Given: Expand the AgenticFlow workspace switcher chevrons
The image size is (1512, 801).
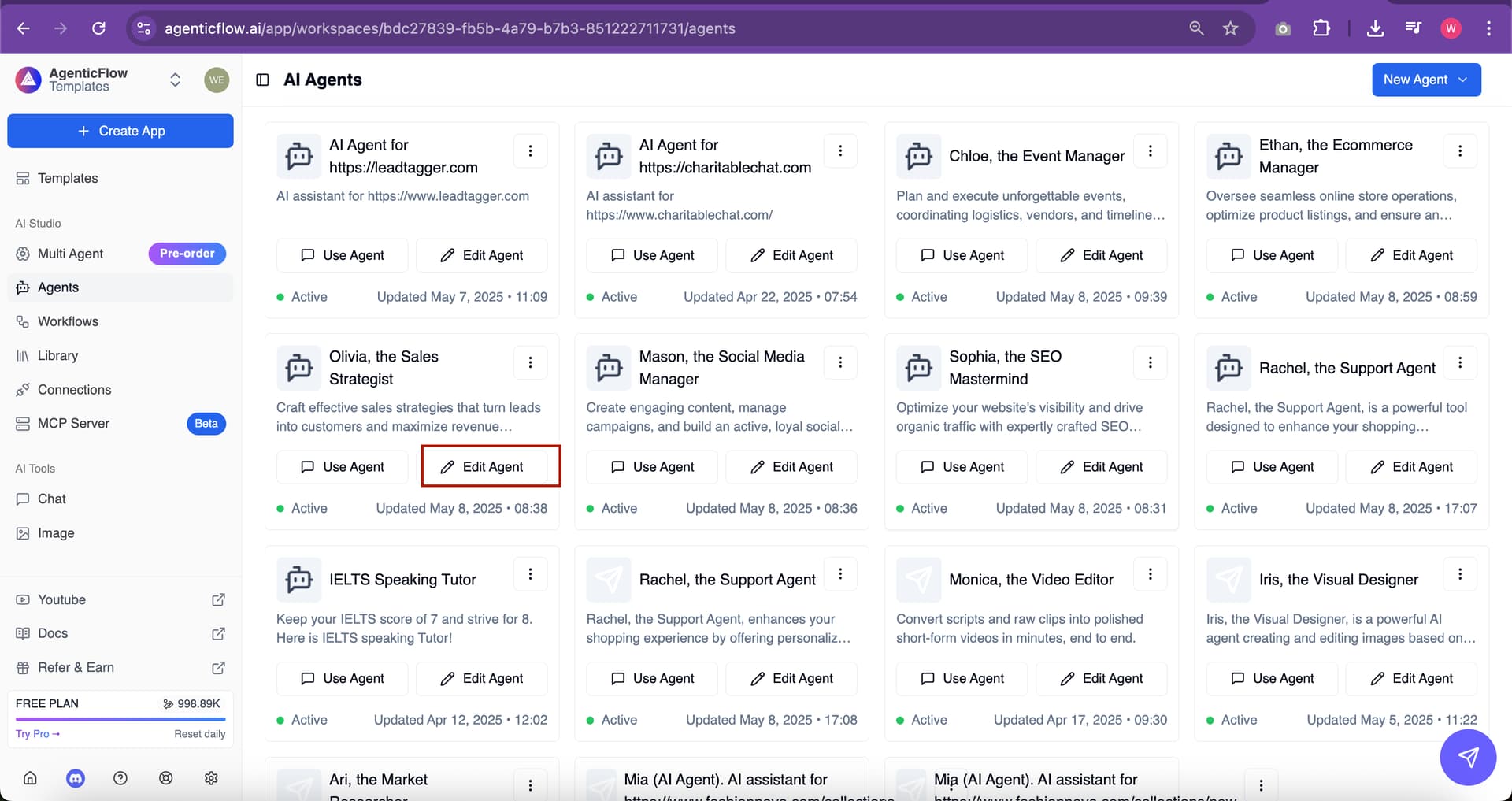Looking at the screenshot, I should (x=175, y=80).
